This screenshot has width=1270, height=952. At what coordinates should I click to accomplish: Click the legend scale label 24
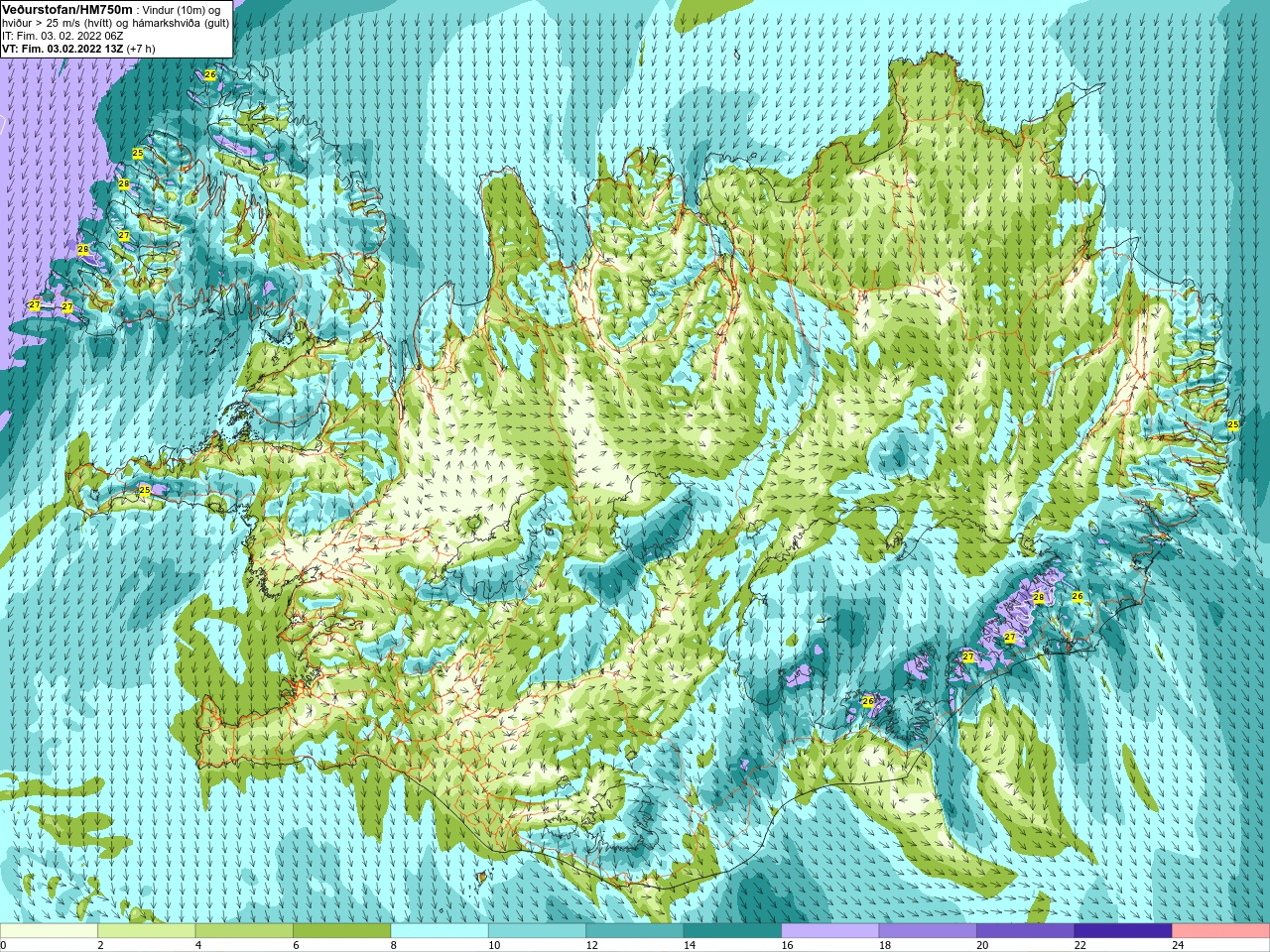coord(1178,945)
